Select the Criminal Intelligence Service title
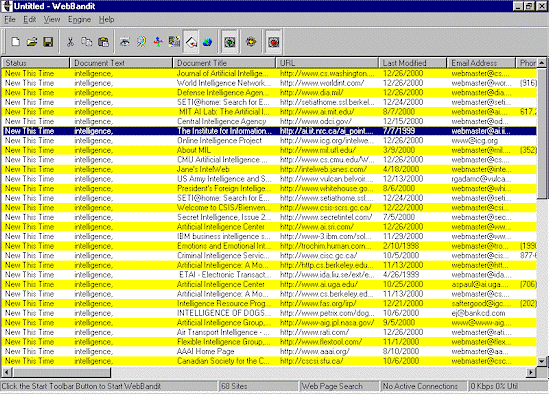Viewport: 550px width, 395px height. pos(223,255)
